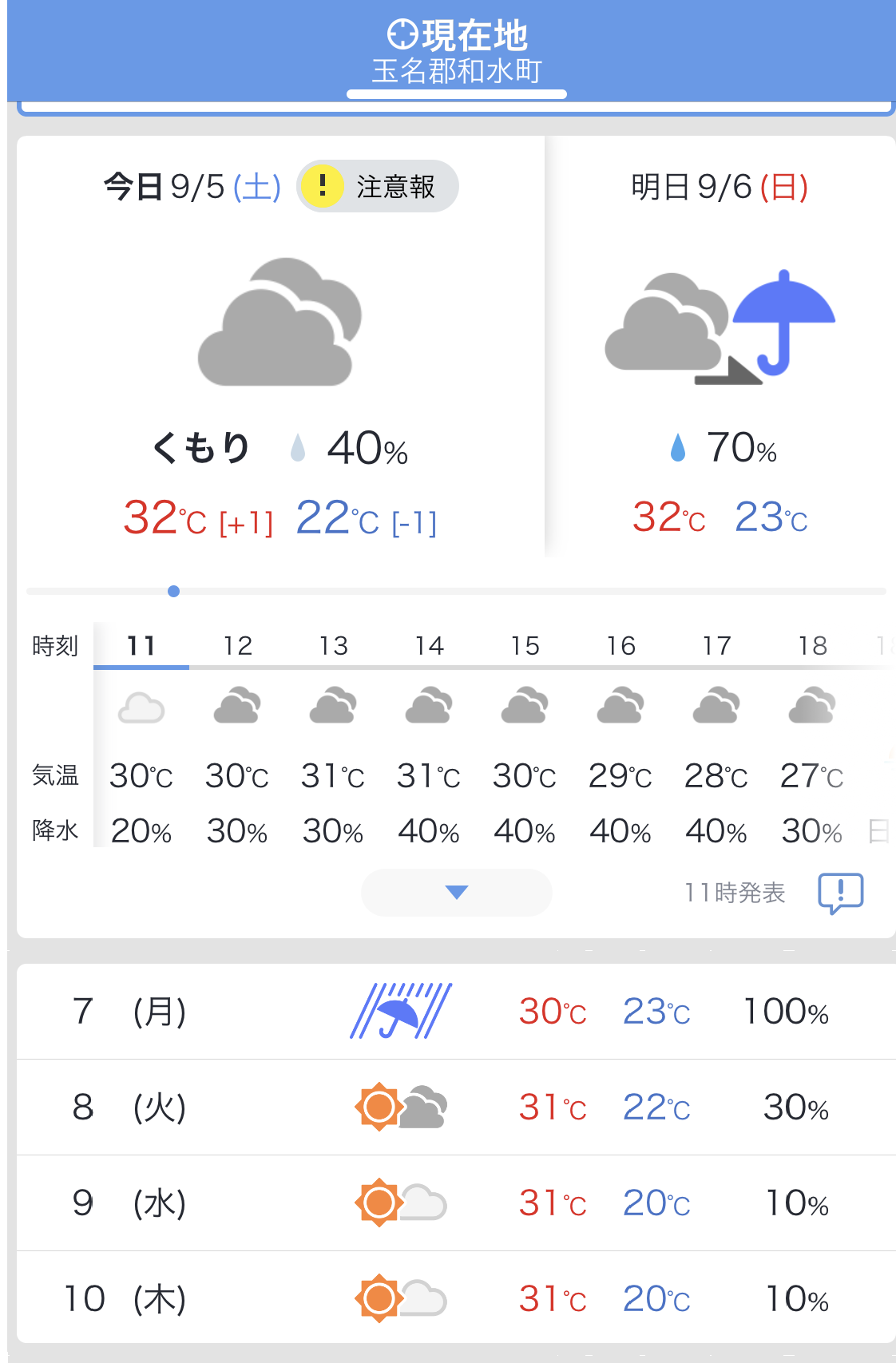Image resolution: width=896 pixels, height=1363 pixels.
Task: Tap Monday's heavy rain umbrella icon
Action: [401, 1011]
